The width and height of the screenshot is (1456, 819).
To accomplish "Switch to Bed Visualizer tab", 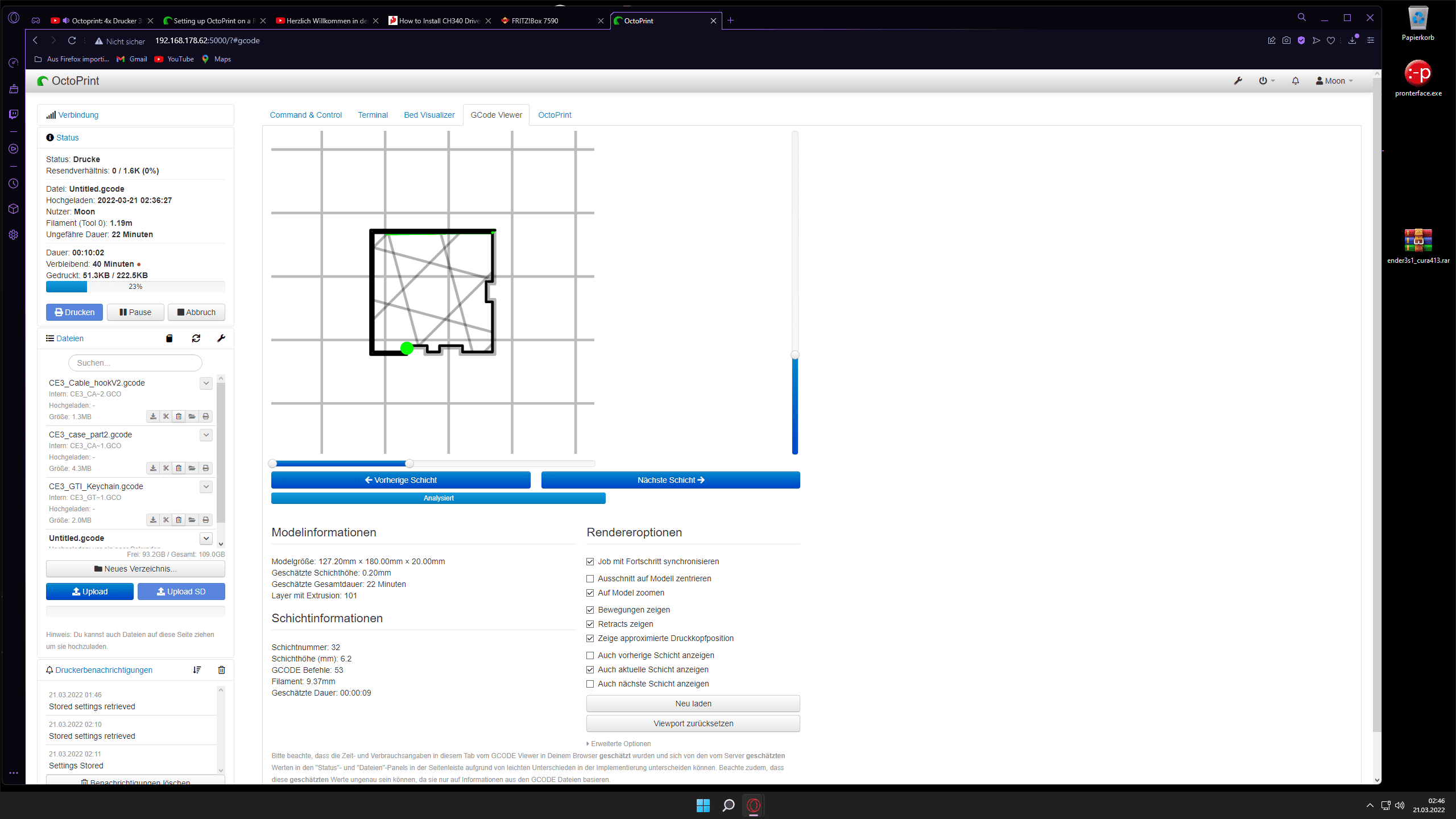I will click(x=429, y=115).
